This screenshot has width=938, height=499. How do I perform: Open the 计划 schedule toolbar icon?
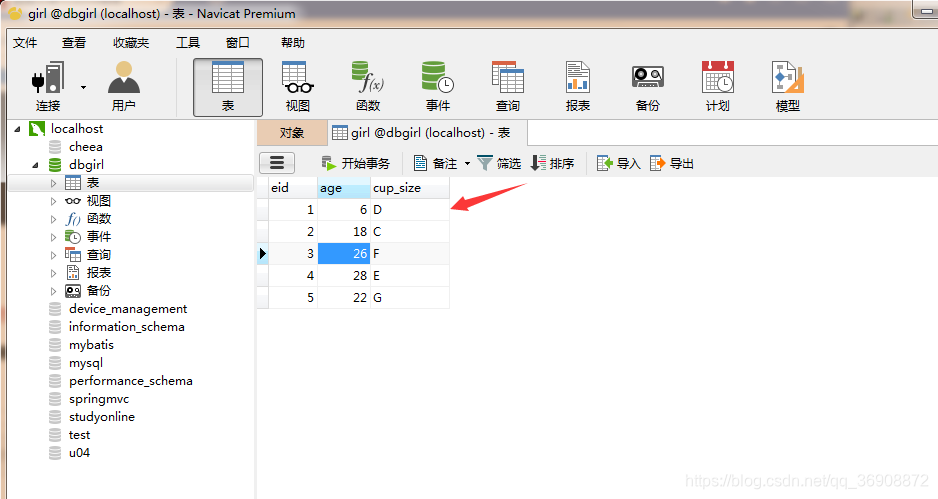(x=718, y=87)
